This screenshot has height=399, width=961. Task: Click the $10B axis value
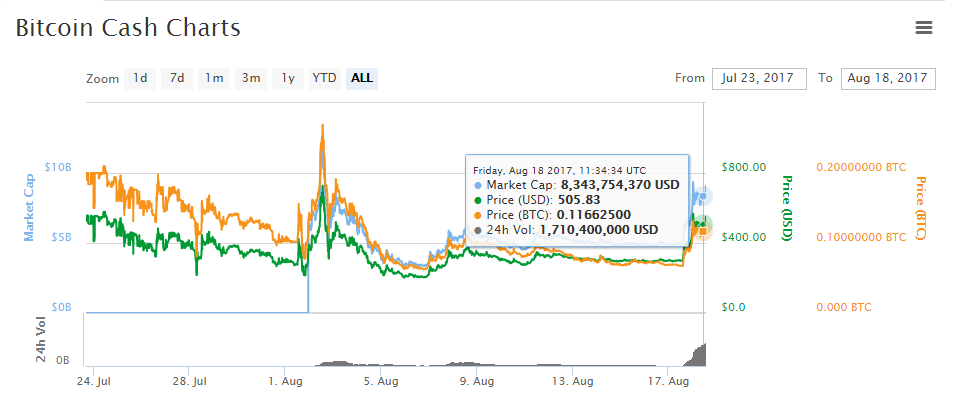[x=59, y=167]
